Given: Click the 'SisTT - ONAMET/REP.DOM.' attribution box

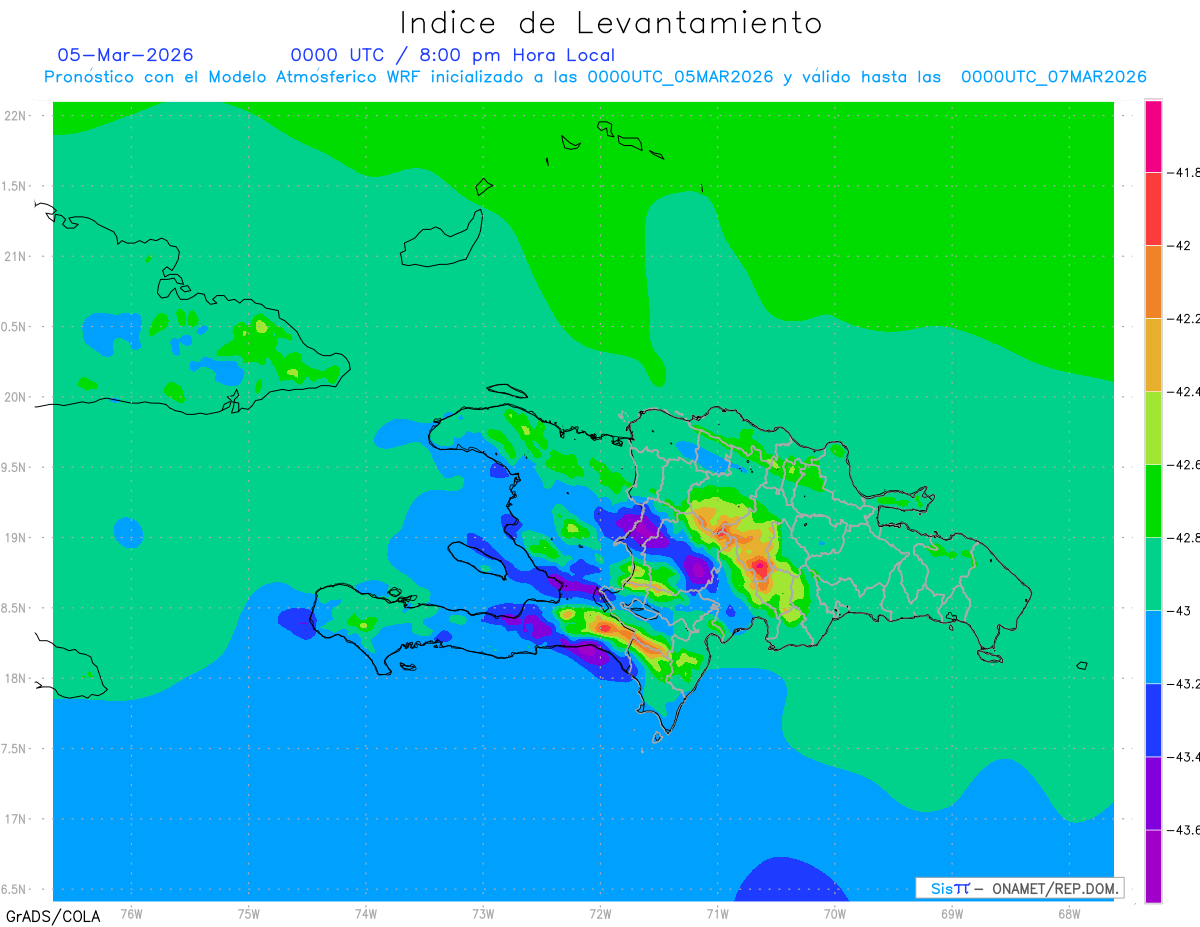Looking at the screenshot, I should [1020, 888].
